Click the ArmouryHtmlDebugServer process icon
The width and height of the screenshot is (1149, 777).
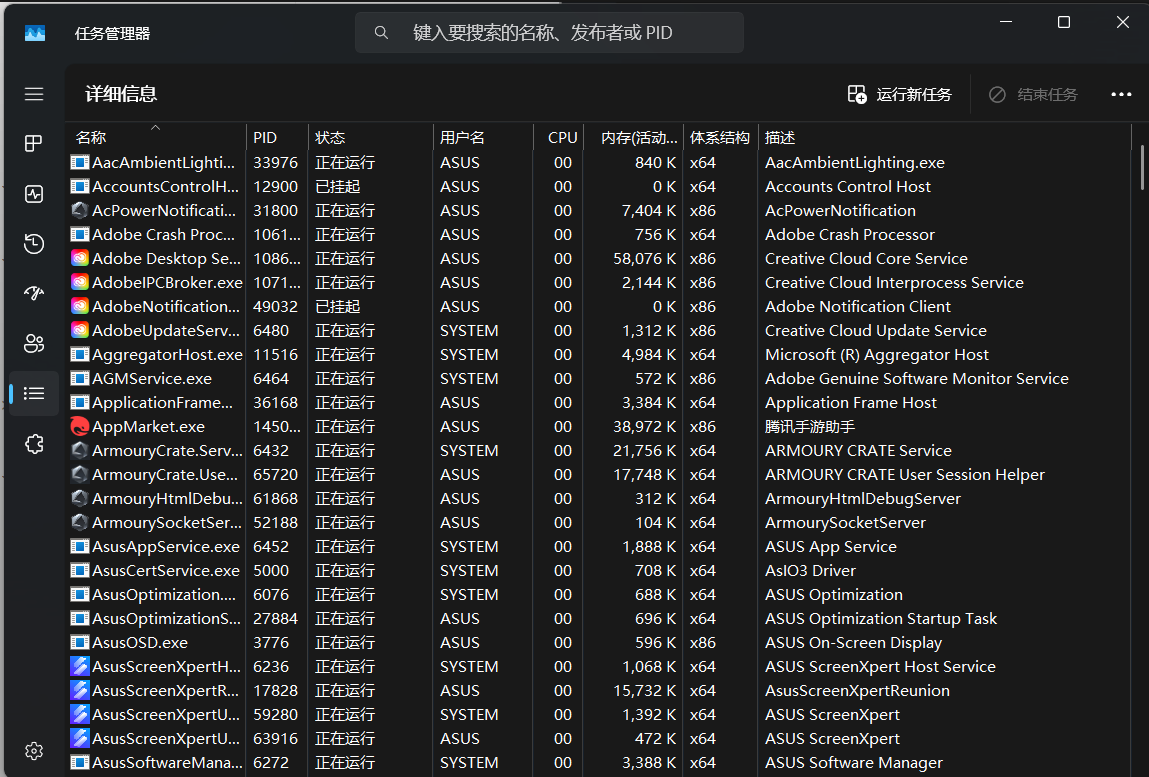coord(80,498)
